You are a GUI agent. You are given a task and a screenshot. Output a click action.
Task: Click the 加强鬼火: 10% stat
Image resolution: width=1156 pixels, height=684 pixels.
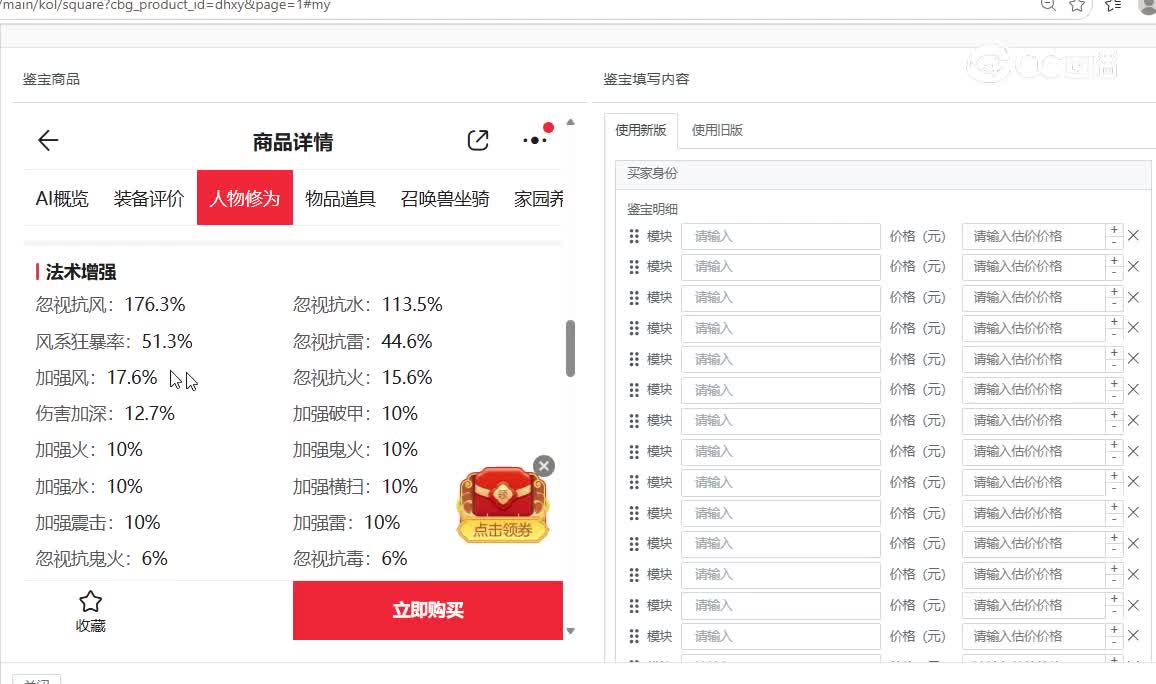tap(355, 450)
